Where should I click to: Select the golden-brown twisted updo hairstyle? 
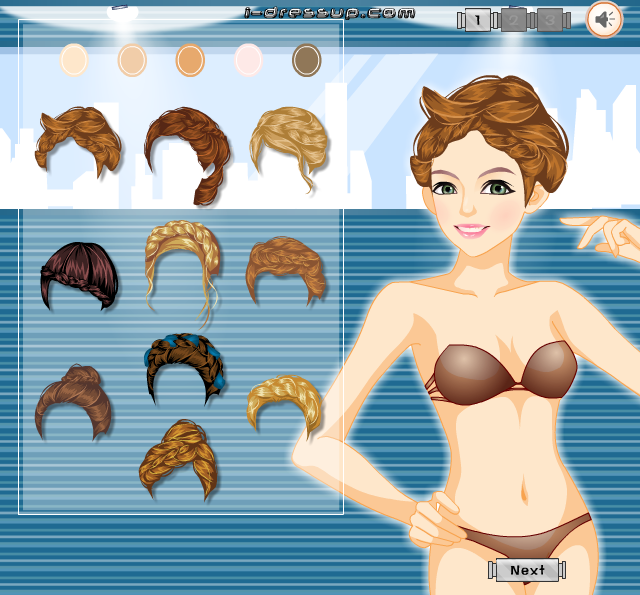179,460
